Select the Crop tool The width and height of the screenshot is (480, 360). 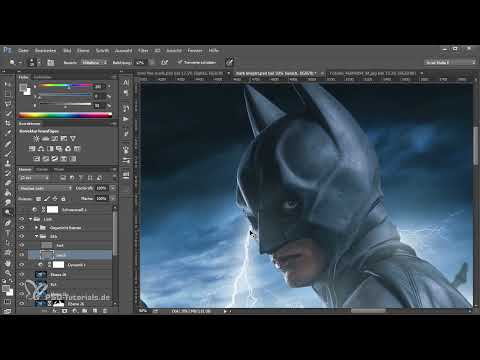[x=8, y=123]
